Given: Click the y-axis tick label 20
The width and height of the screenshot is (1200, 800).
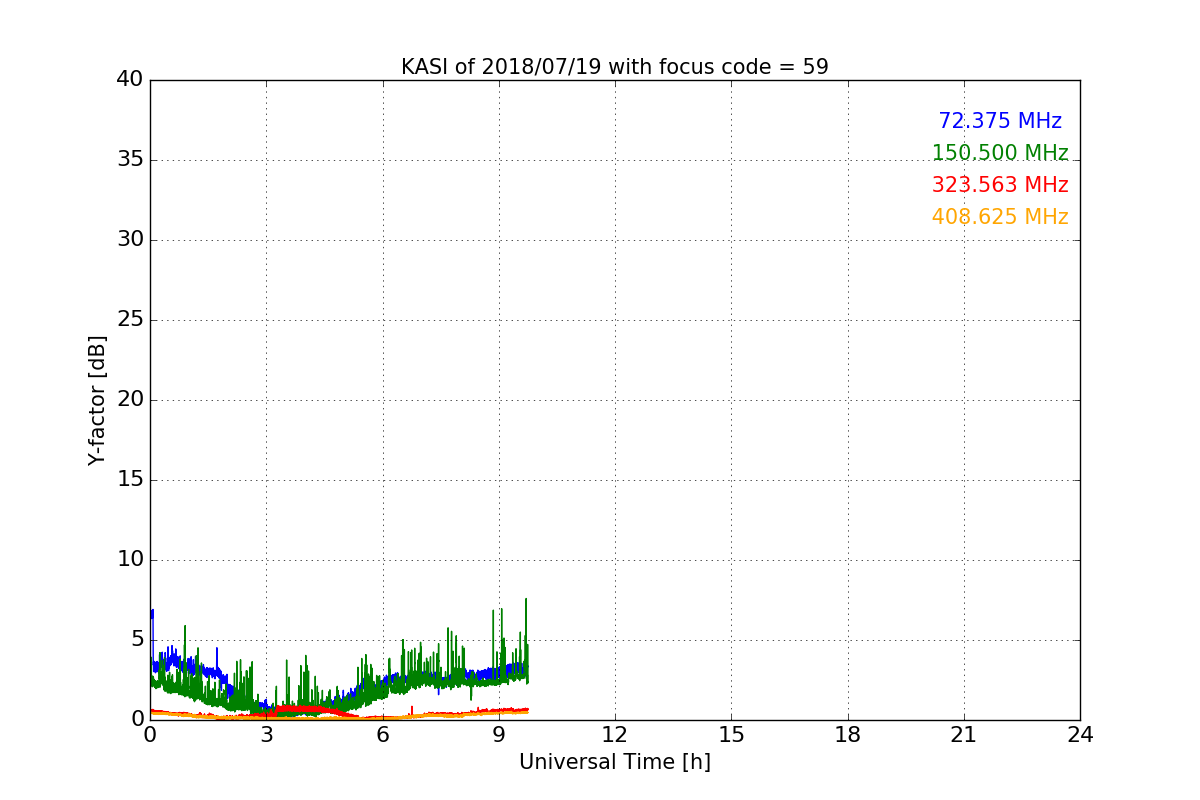Looking at the screenshot, I should coord(130,400).
